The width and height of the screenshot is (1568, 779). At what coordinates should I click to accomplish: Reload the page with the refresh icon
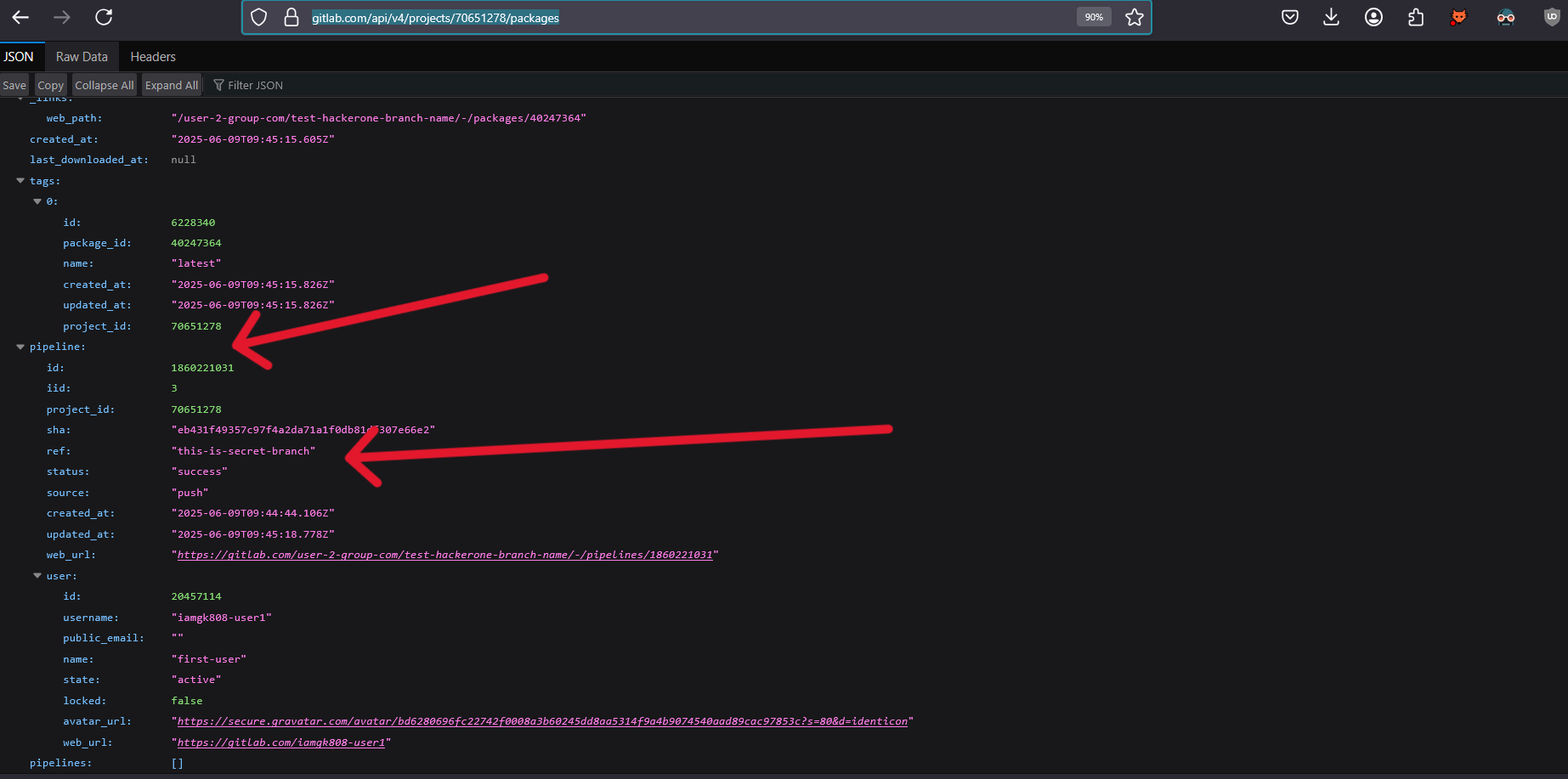point(104,17)
